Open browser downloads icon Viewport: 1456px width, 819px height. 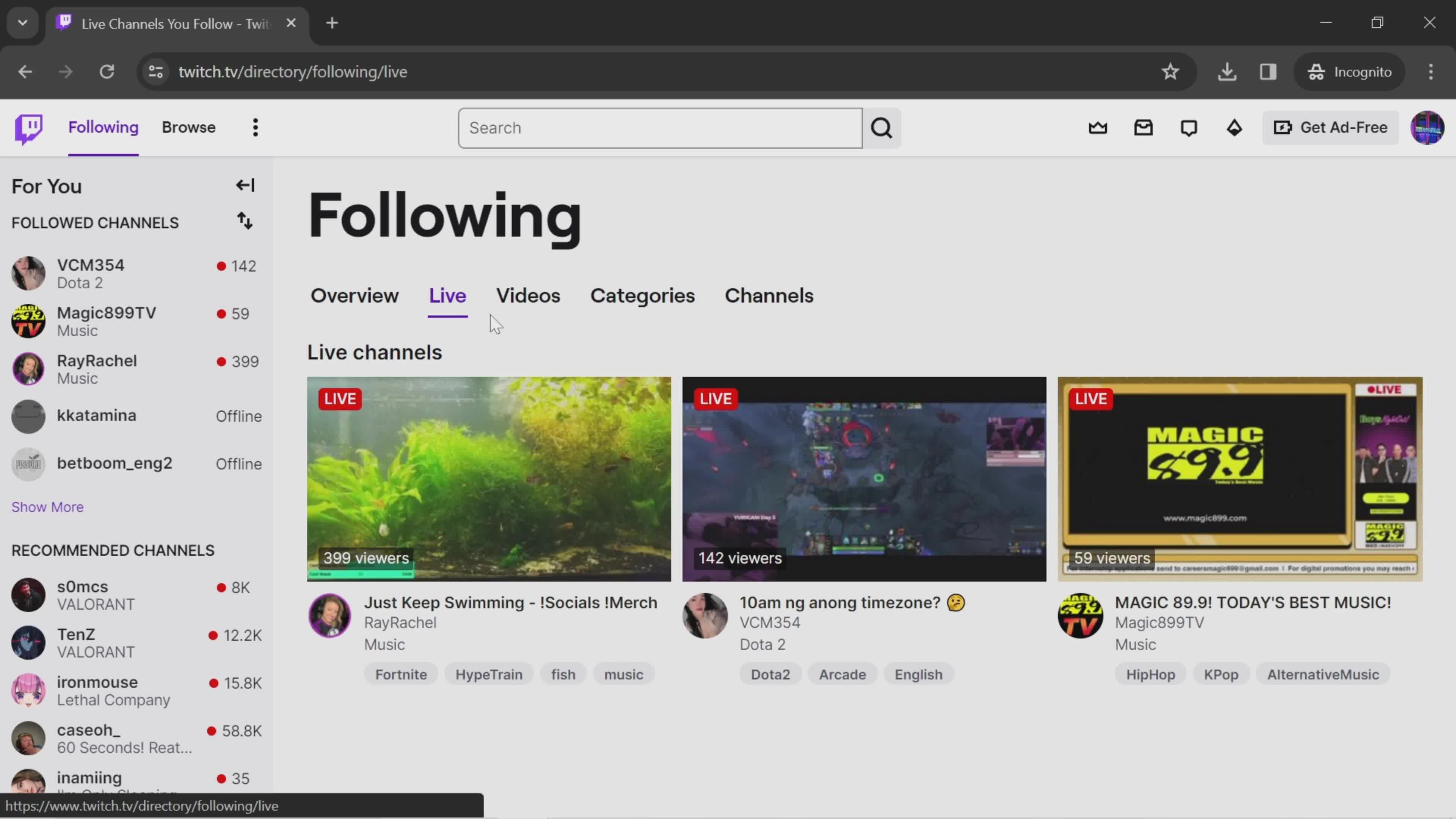pyautogui.click(x=1227, y=72)
